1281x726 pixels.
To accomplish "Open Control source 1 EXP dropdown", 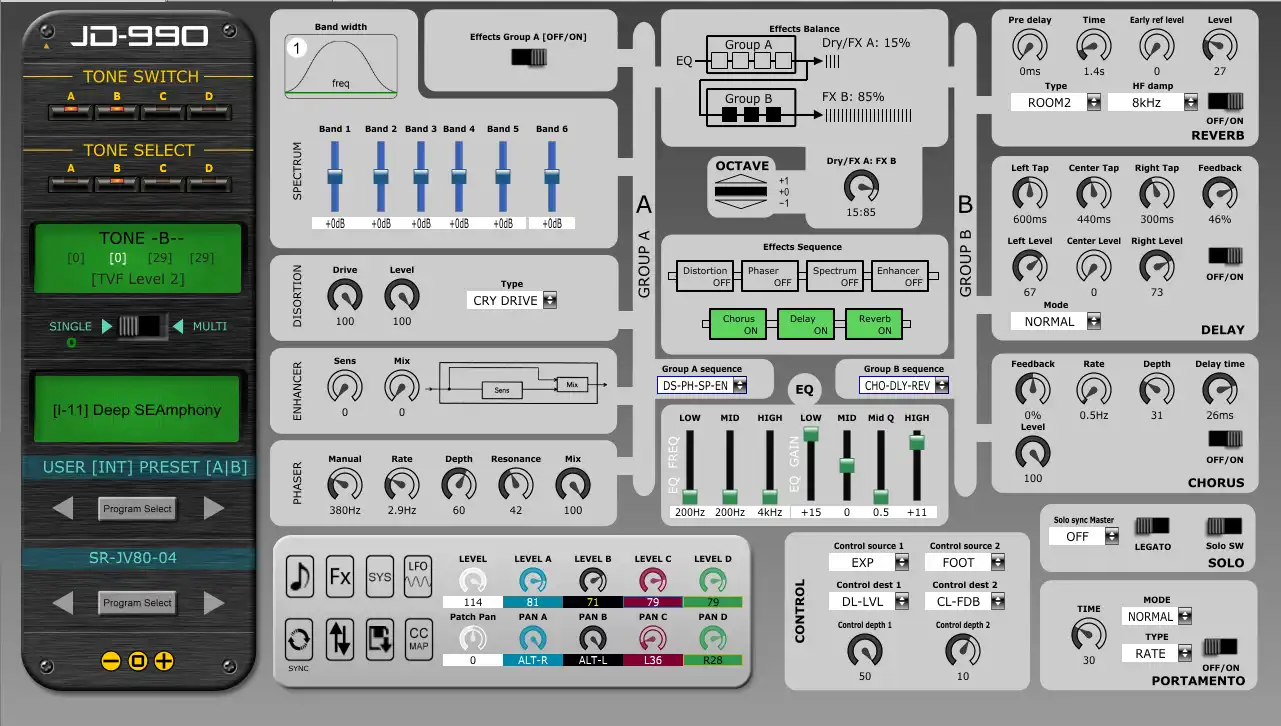I will tap(868, 562).
